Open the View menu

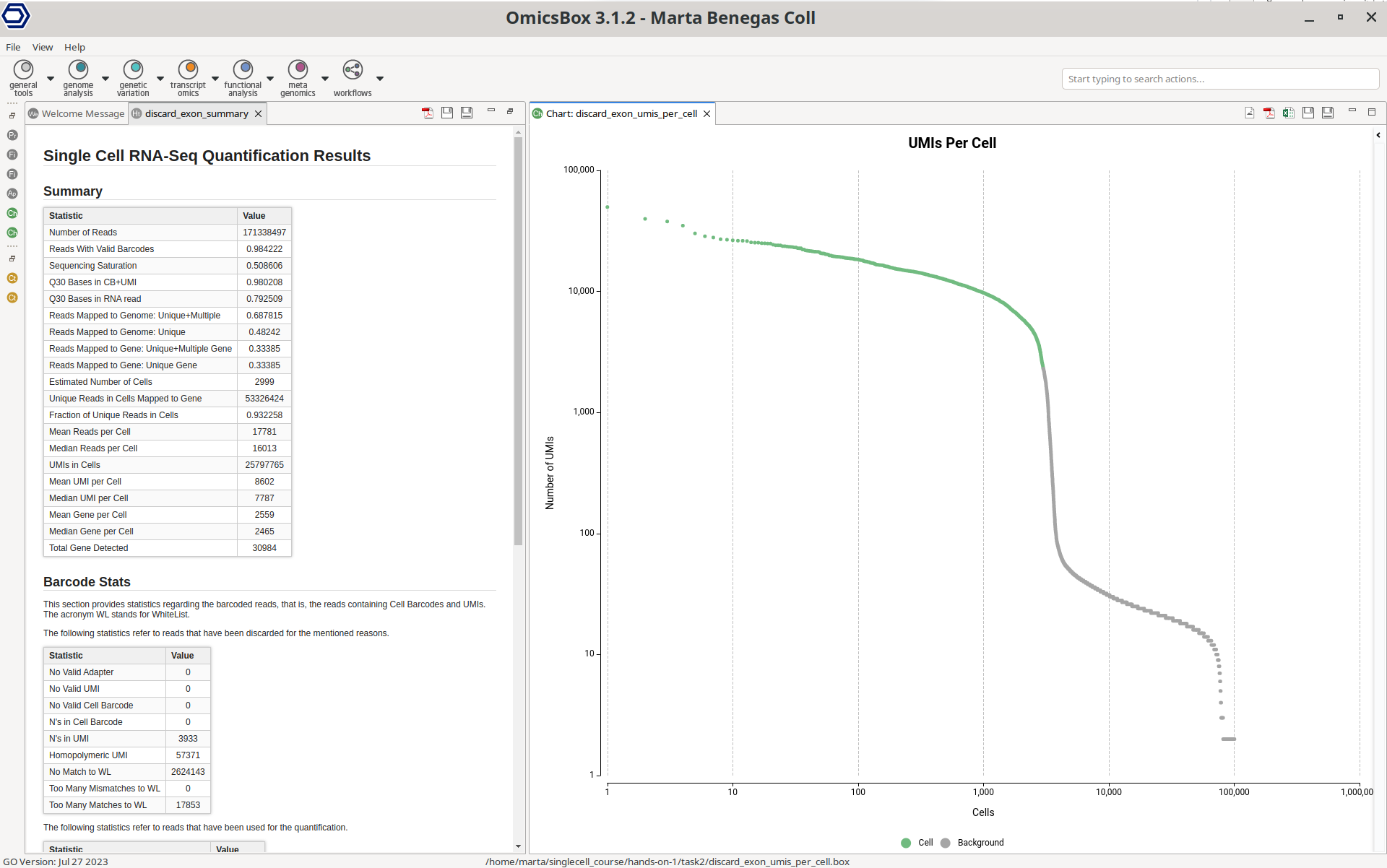click(43, 47)
